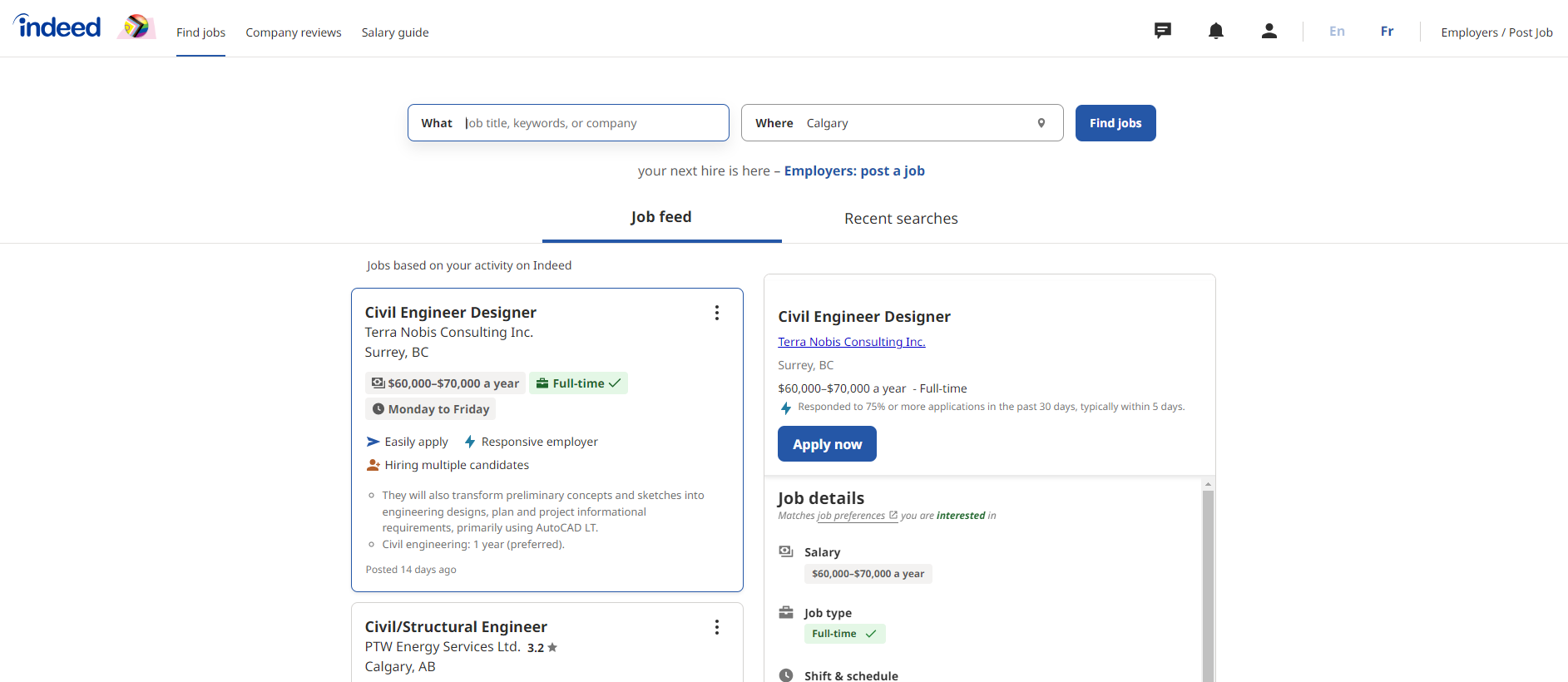Open the Civil Engineer Designer card title
Screen dimensions: 1568x682
click(x=450, y=313)
